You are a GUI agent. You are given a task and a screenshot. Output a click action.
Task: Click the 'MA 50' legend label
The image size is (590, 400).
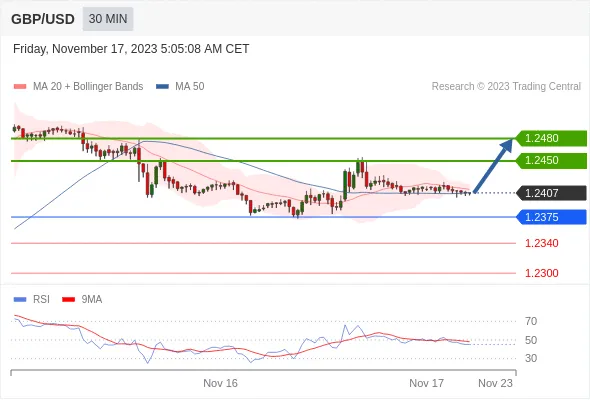190,87
